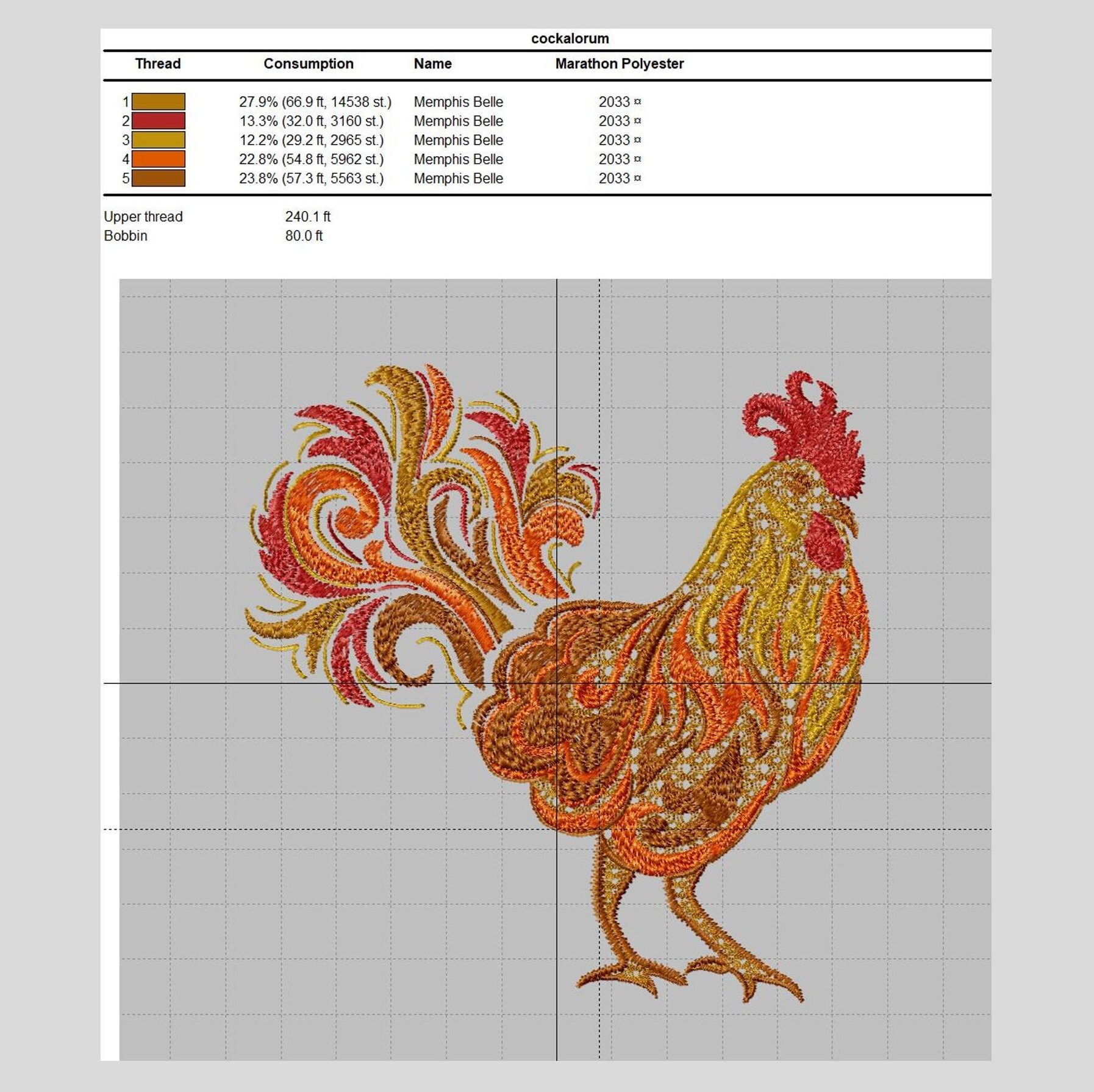Screen dimensions: 1094x1092
Task: Select the brown thread 5 swatch
Action: [x=160, y=179]
